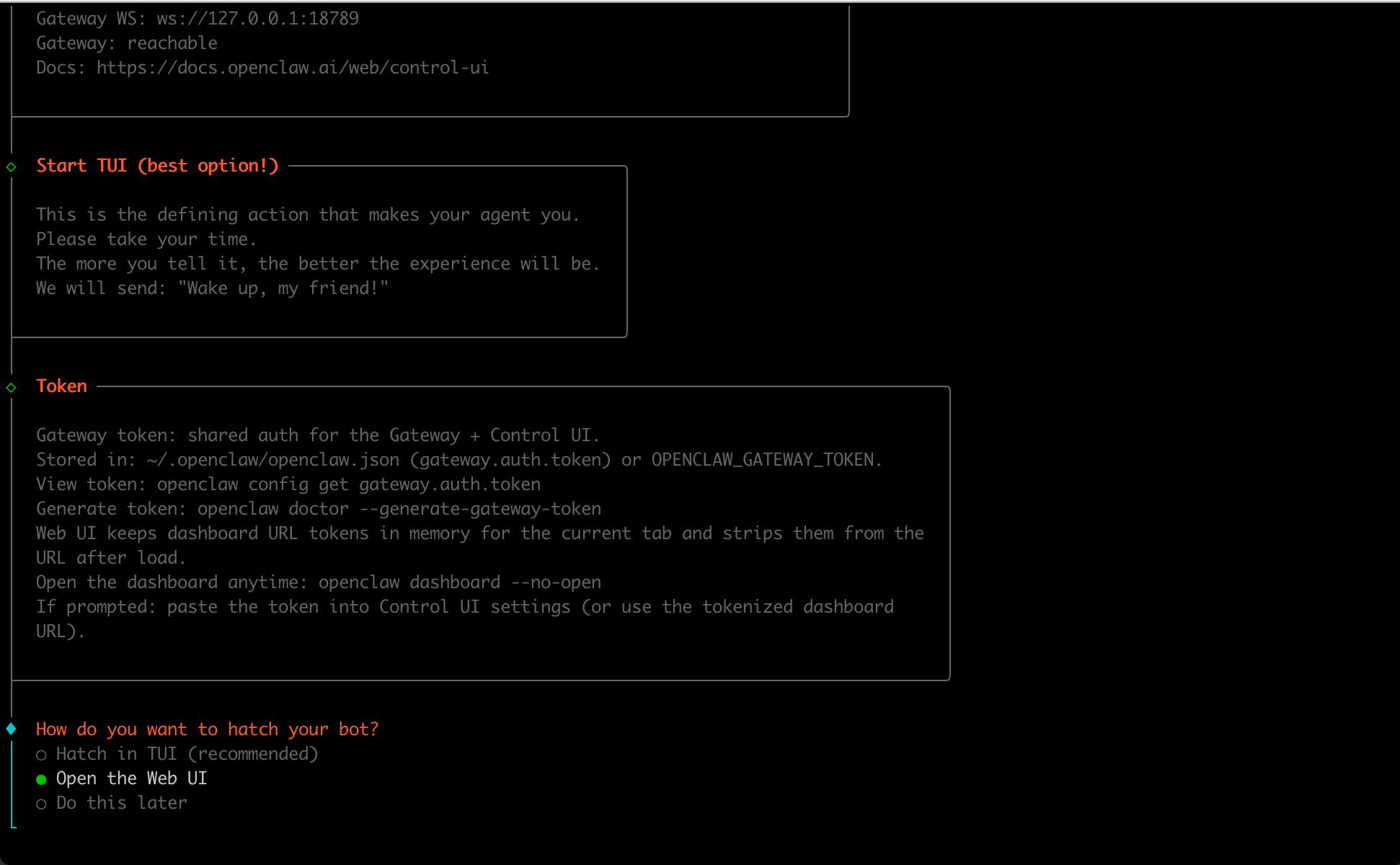Click the "Token" section heading
Viewport: 1400px width, 865px height.
pyautogui.click(x=62, y=386)
